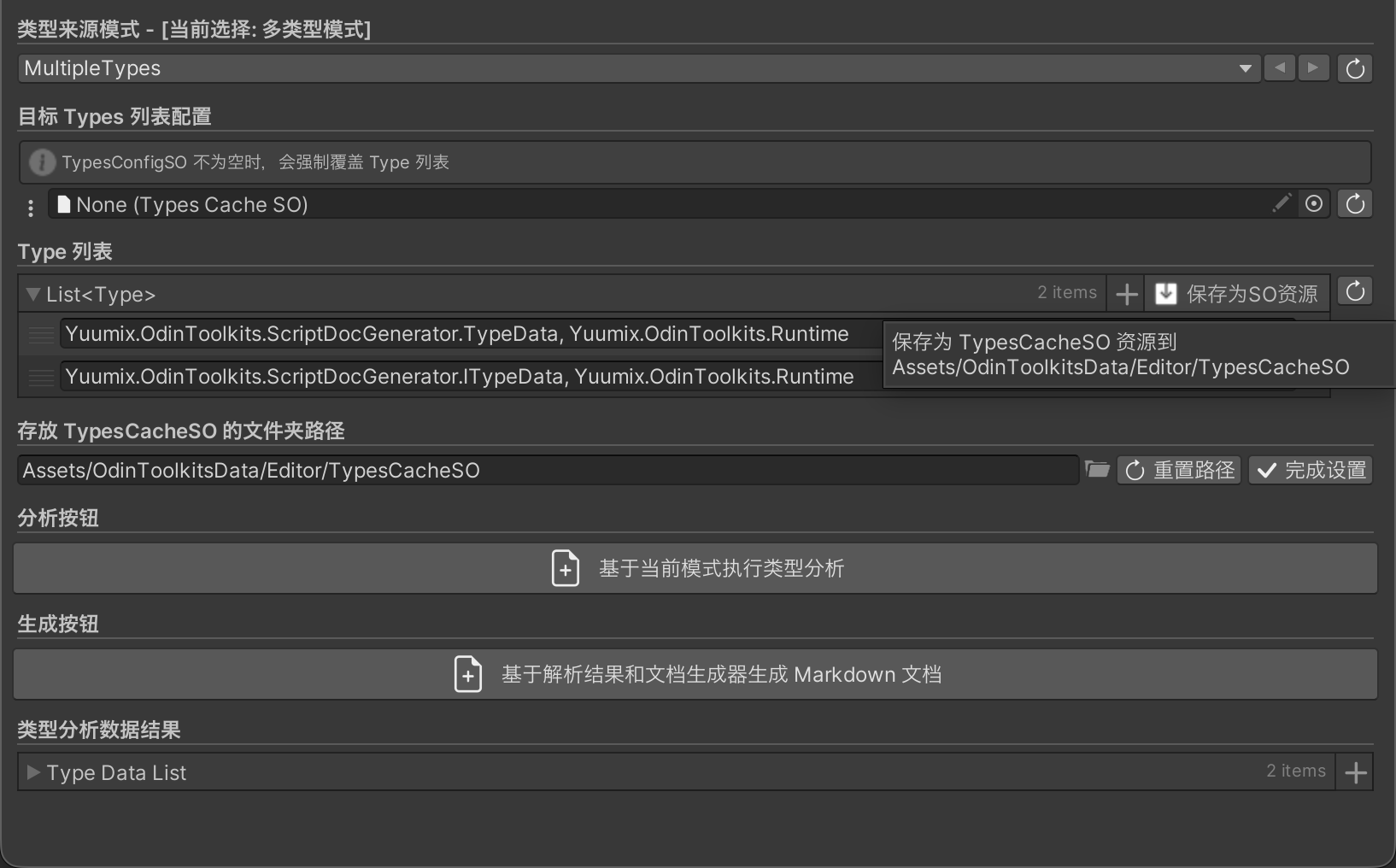Open the MultipleTypes dropdown

(x=1247, y=68)
